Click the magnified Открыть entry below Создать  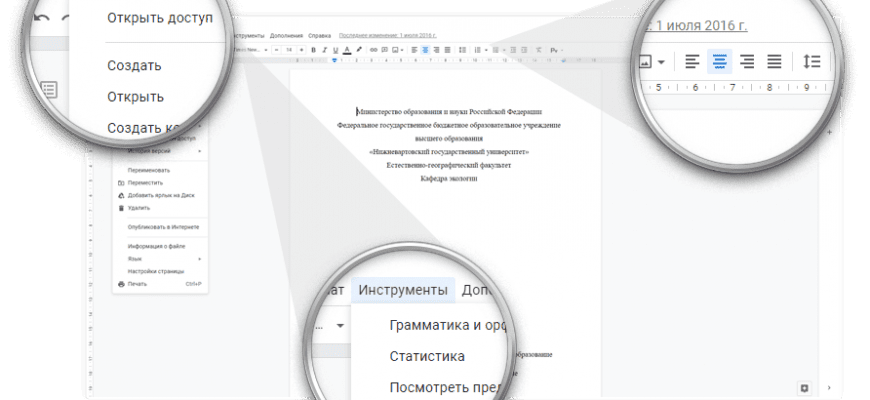(x=135, y=97)
